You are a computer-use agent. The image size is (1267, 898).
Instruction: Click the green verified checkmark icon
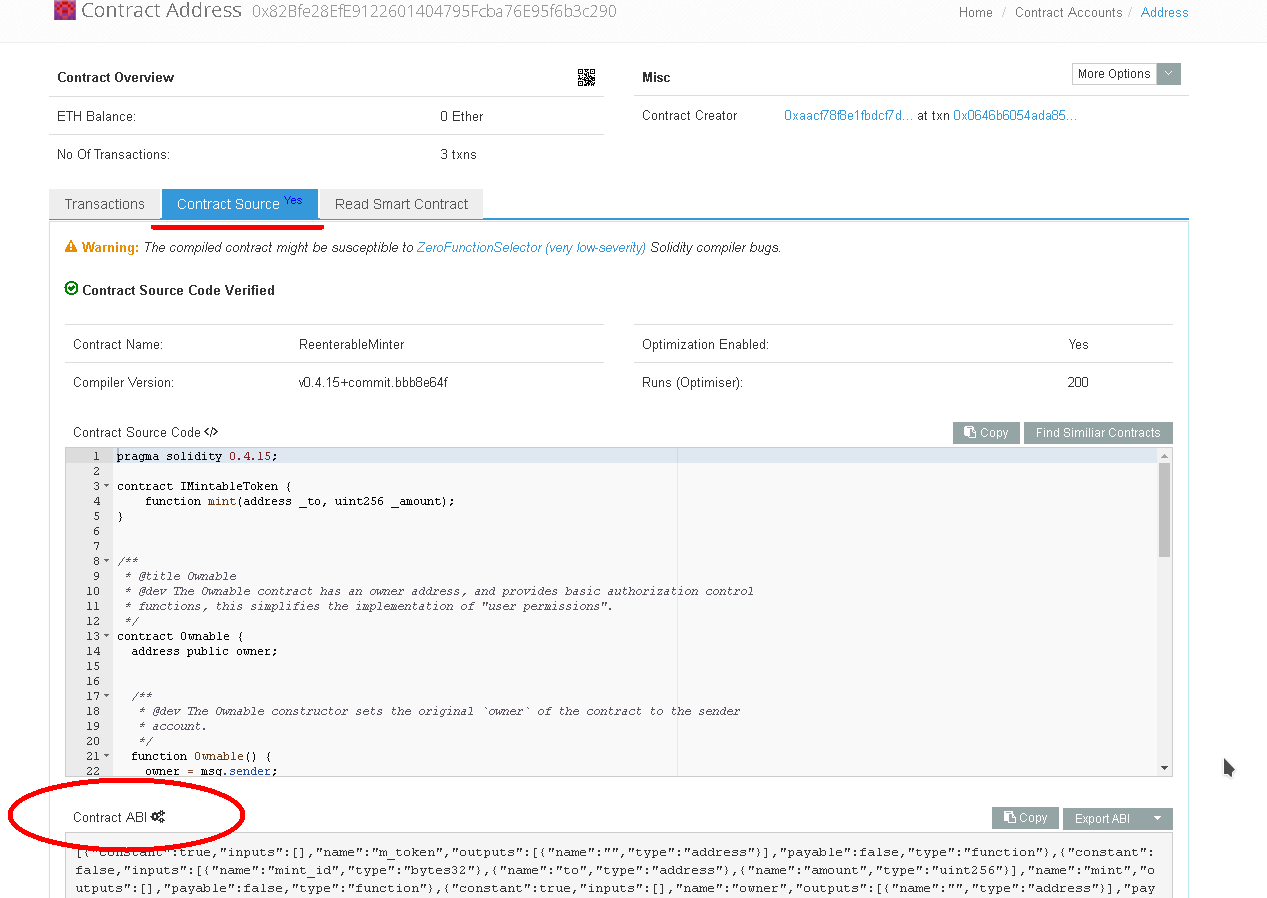71,289
